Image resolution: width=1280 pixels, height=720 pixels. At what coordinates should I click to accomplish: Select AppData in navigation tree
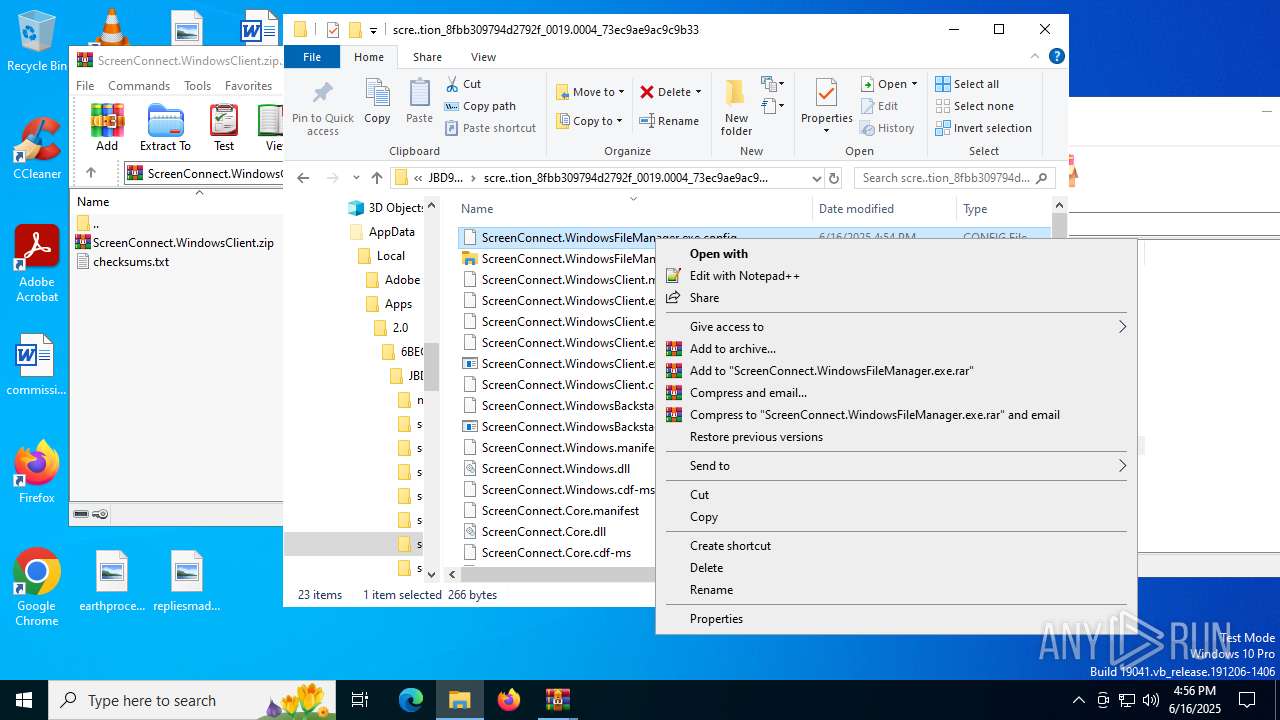[392, 232]
